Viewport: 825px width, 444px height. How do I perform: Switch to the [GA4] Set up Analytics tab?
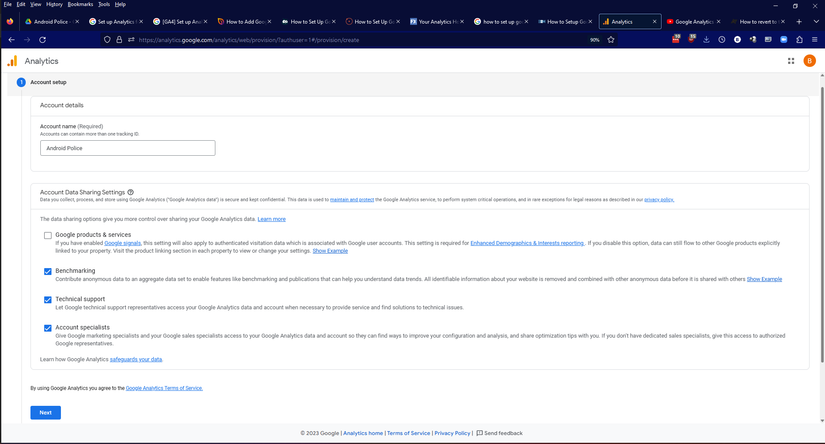[x=179, y=22]
